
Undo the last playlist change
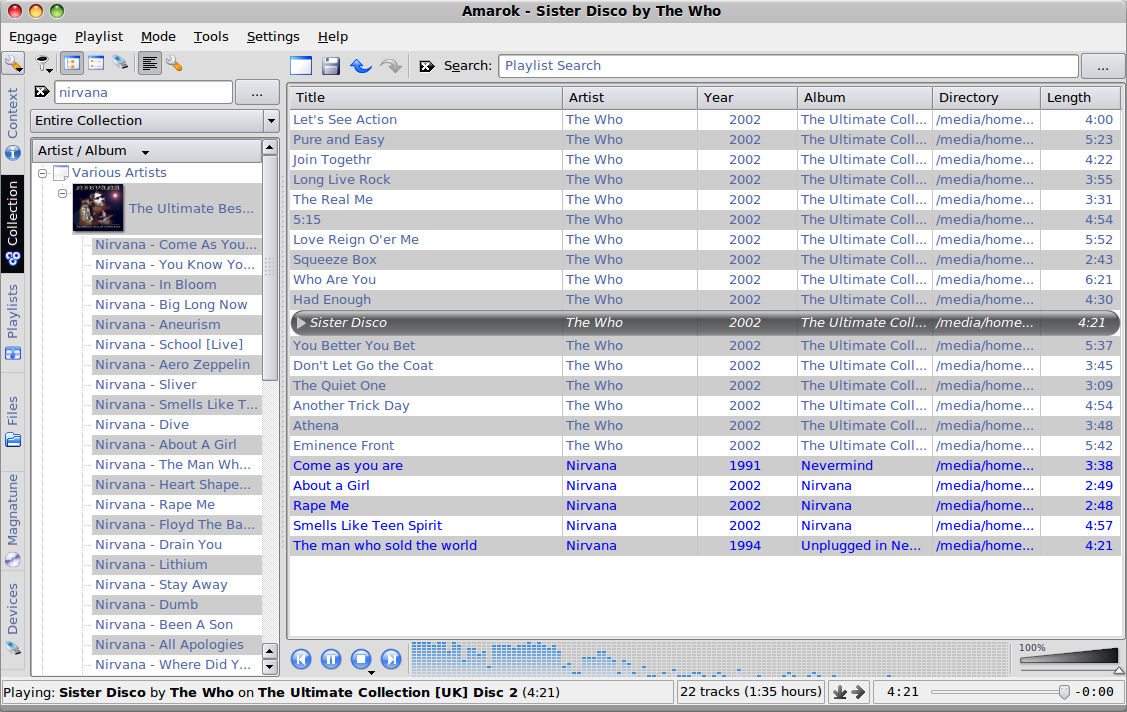(361, 66)
